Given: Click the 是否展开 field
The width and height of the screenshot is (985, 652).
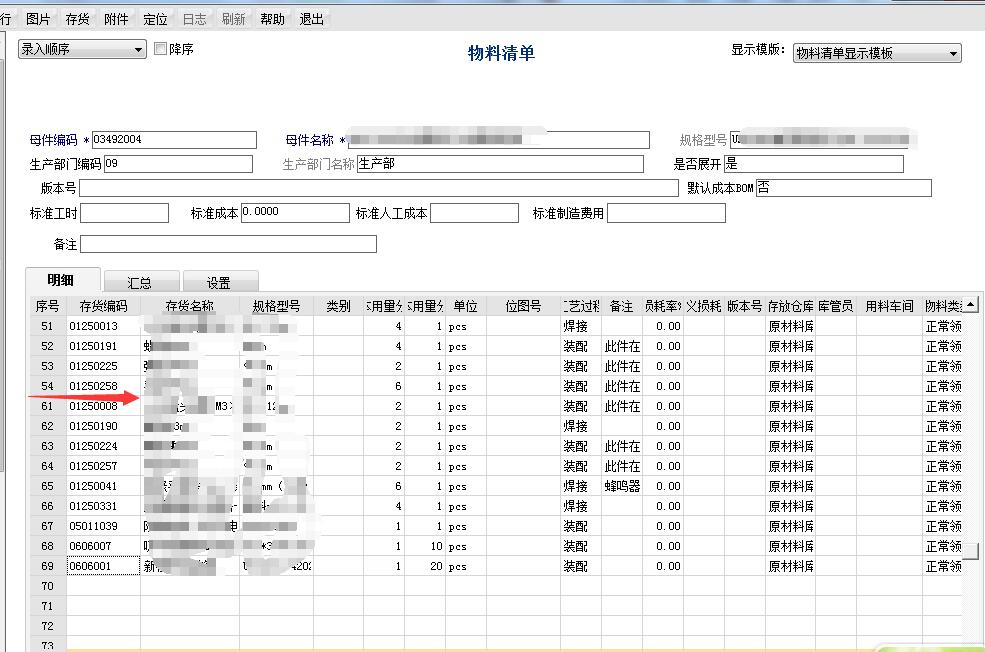Looking at the screenshot, I should pyautogui.click(x=814, y=164).
